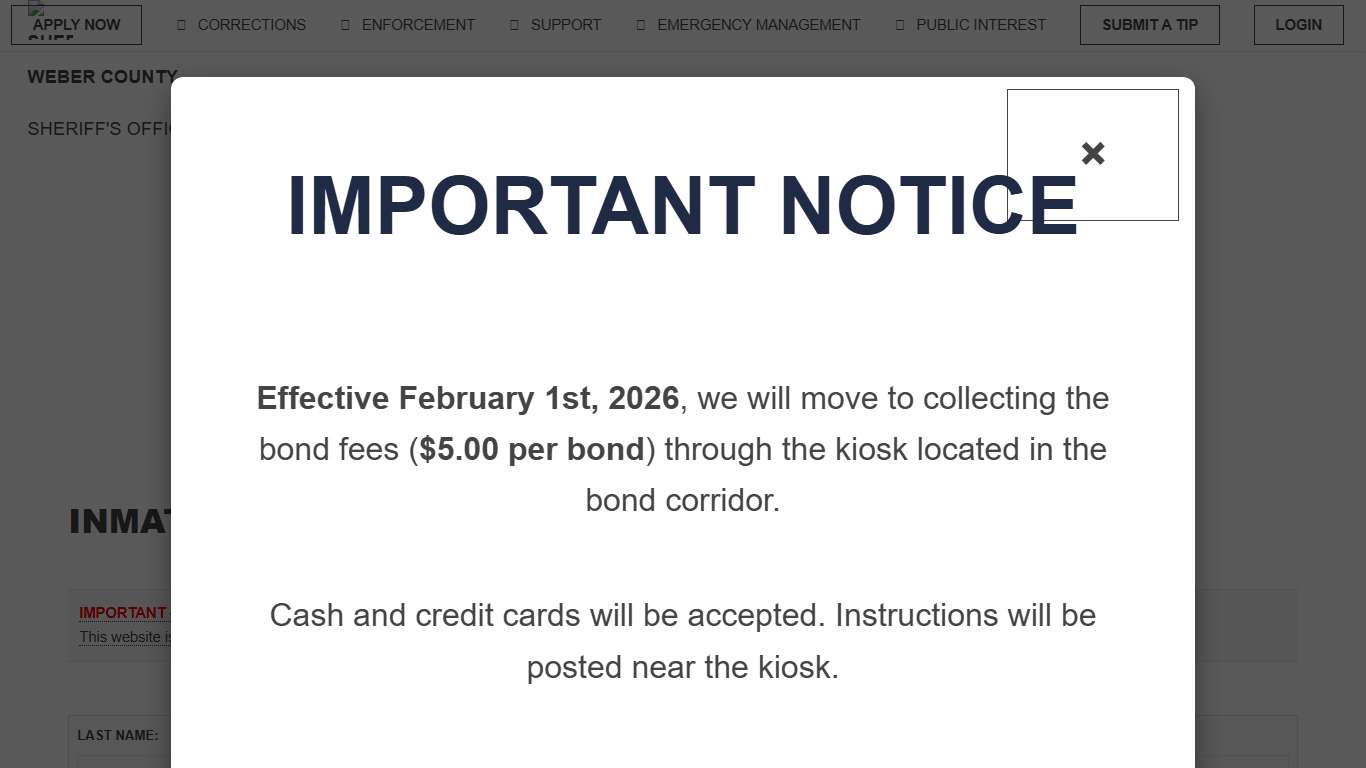Click the small icon beside Corrections
1366x768 pixels.
pos(182,25)
